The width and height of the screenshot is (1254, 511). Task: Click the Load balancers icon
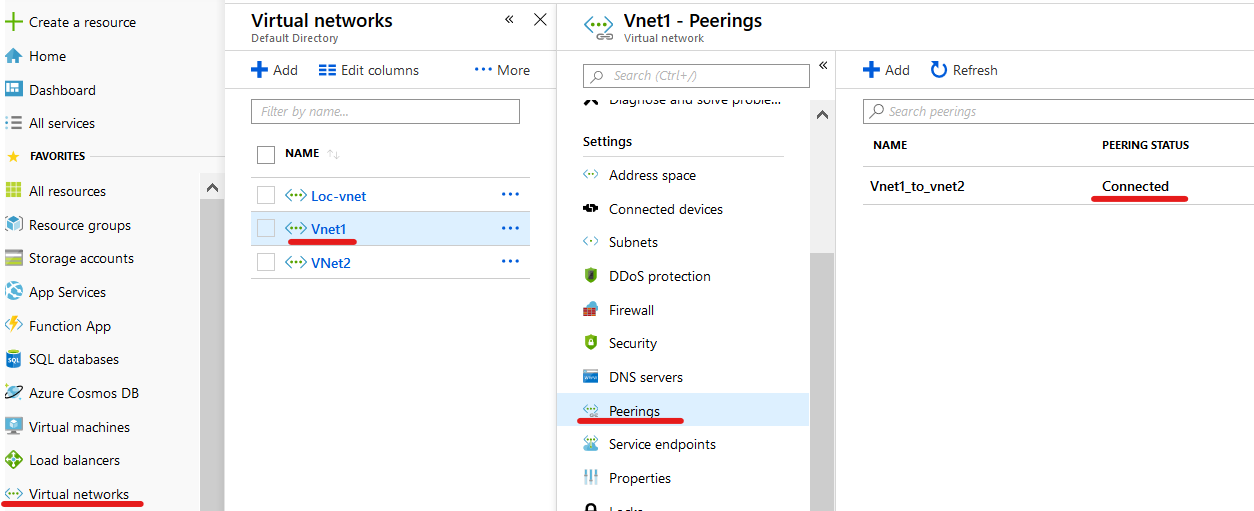pyautogui.click(x=14, y=460)
